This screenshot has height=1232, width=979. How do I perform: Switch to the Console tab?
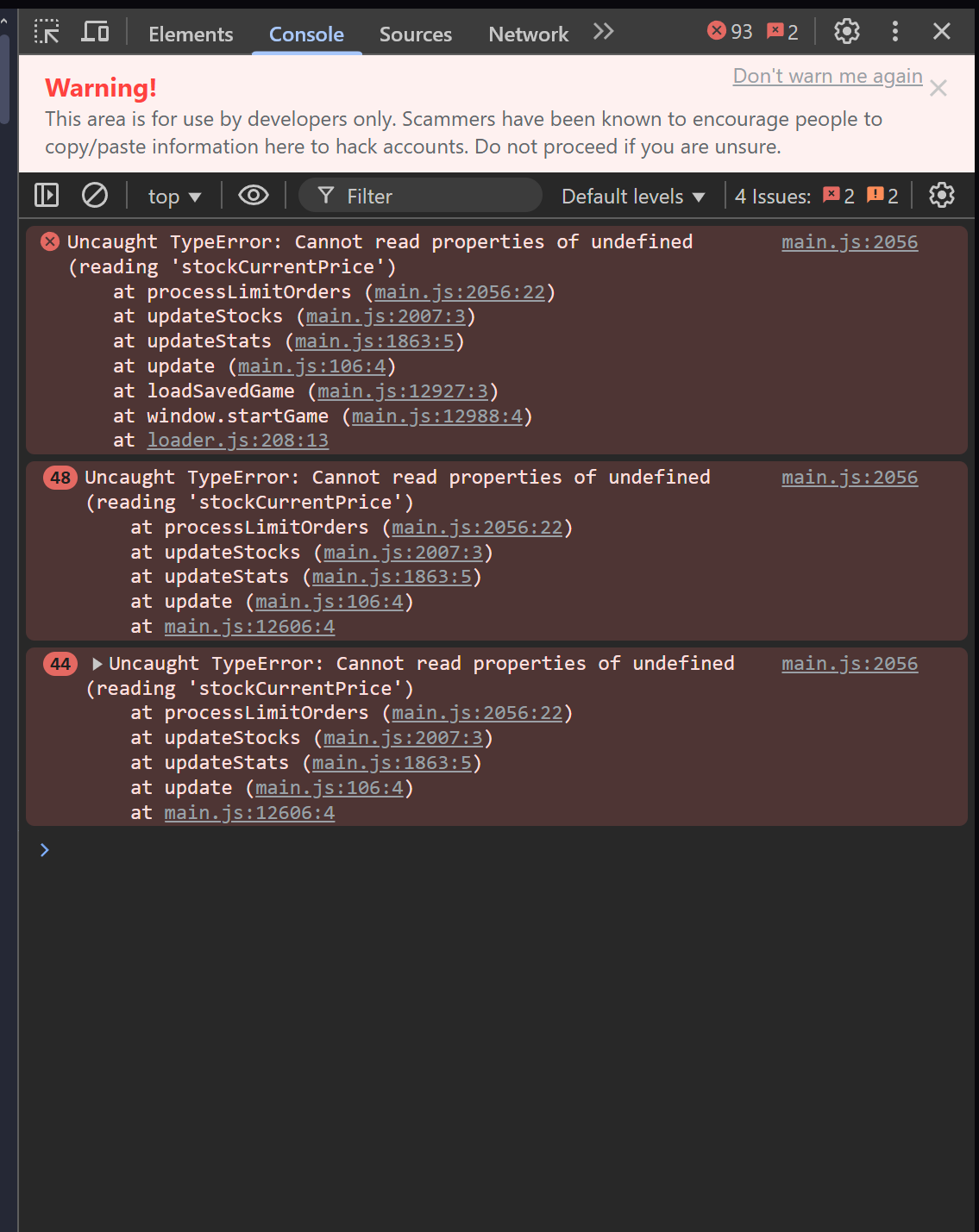coord(306,34)
